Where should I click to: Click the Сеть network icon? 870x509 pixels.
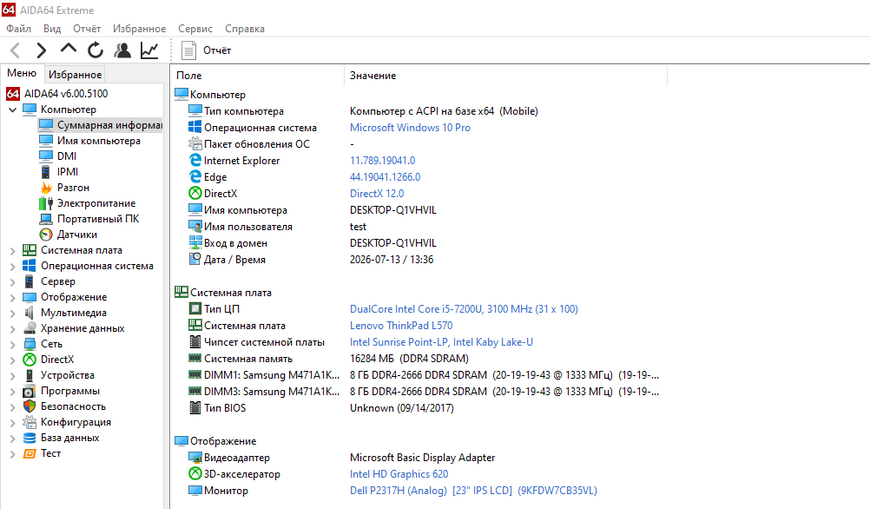click(29, 344)
